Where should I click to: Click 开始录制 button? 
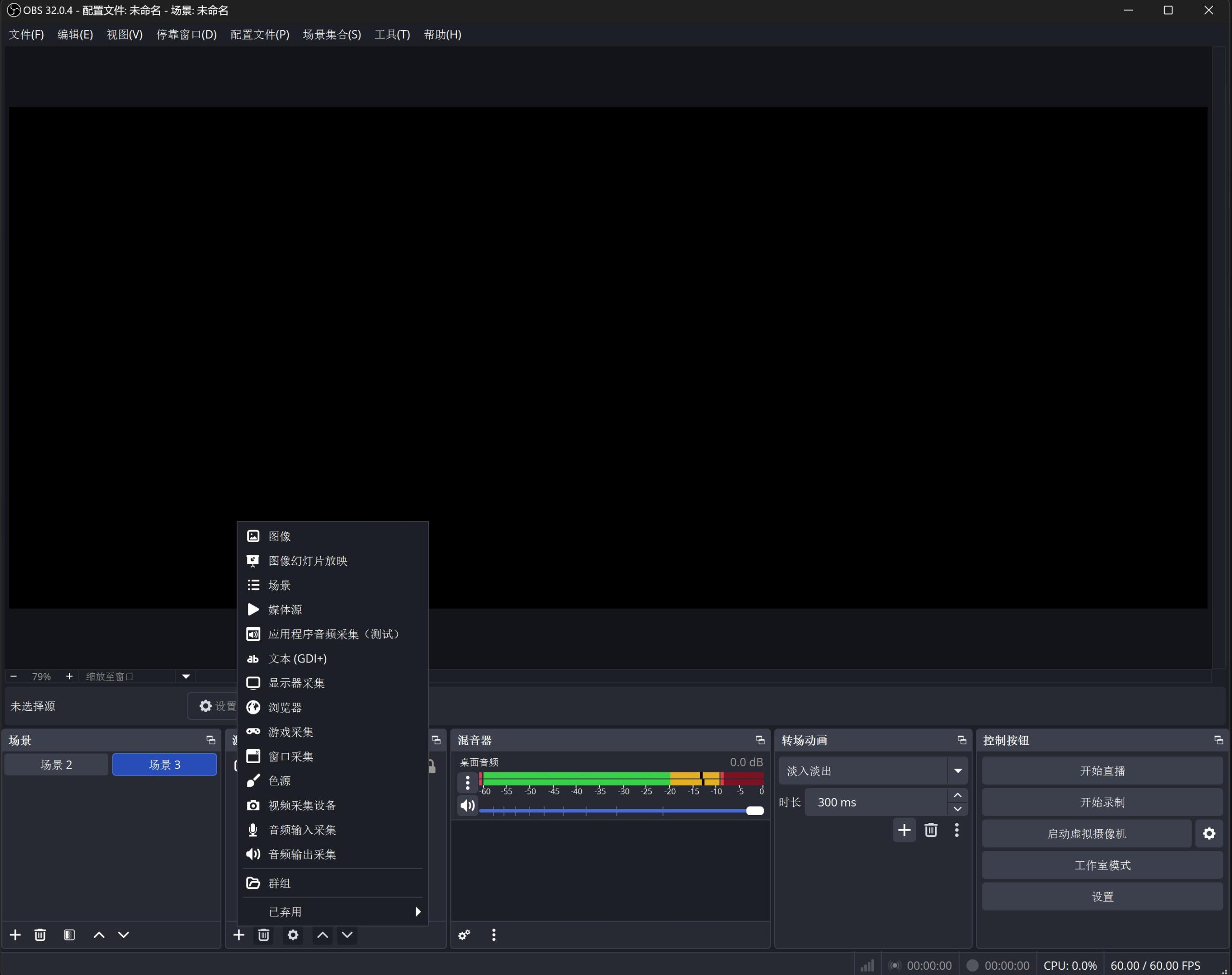point(1102,803)
